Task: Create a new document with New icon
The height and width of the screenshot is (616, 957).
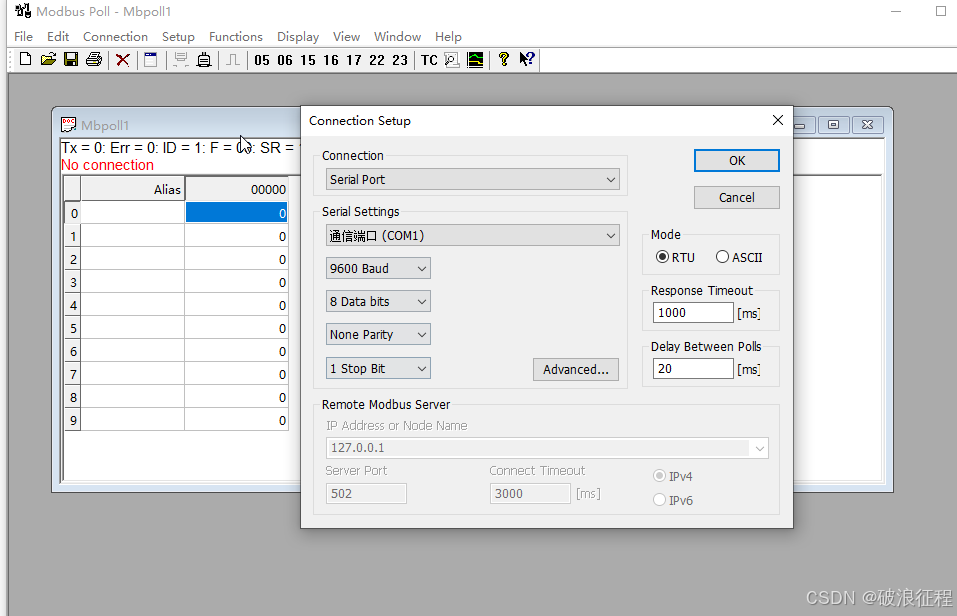Action: [25, 60]
